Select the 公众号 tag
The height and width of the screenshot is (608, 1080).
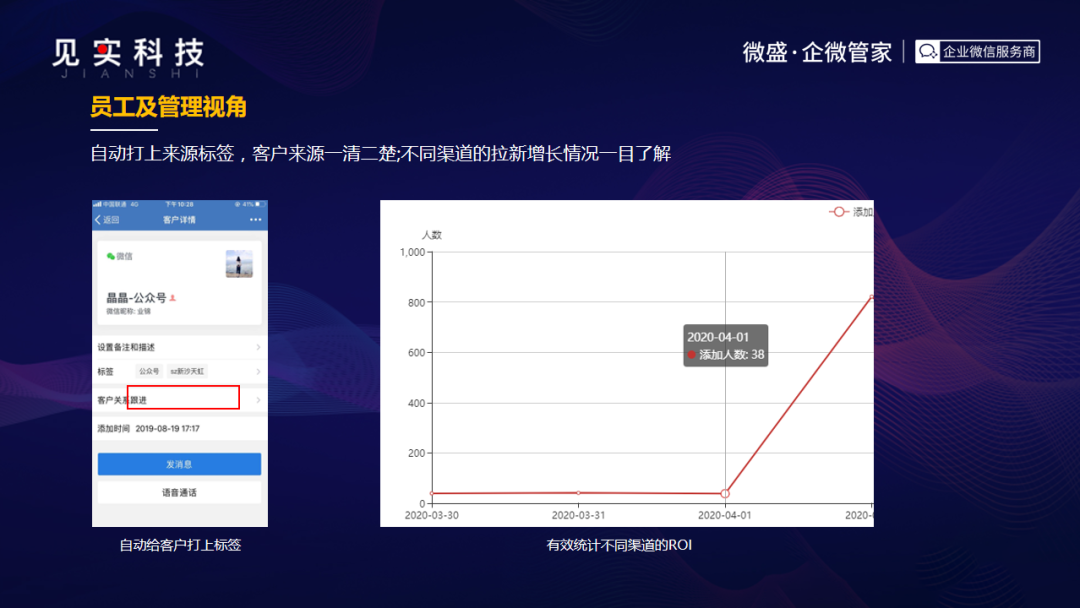148,371
